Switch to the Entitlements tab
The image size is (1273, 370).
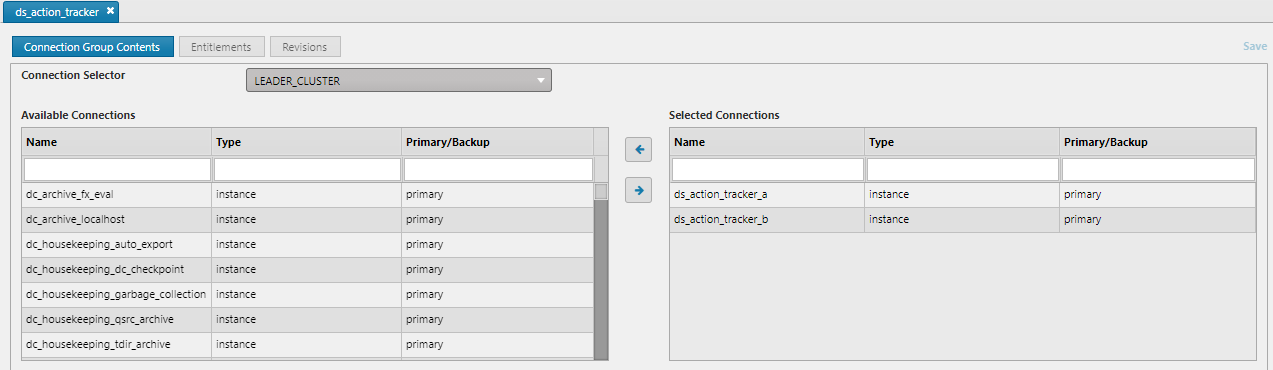(x=222, y=46)
